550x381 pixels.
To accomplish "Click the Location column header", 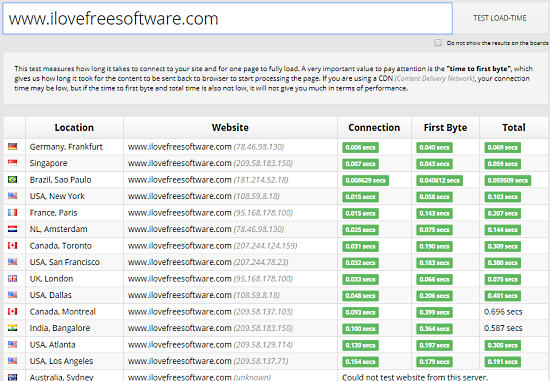I will (74, 127).
